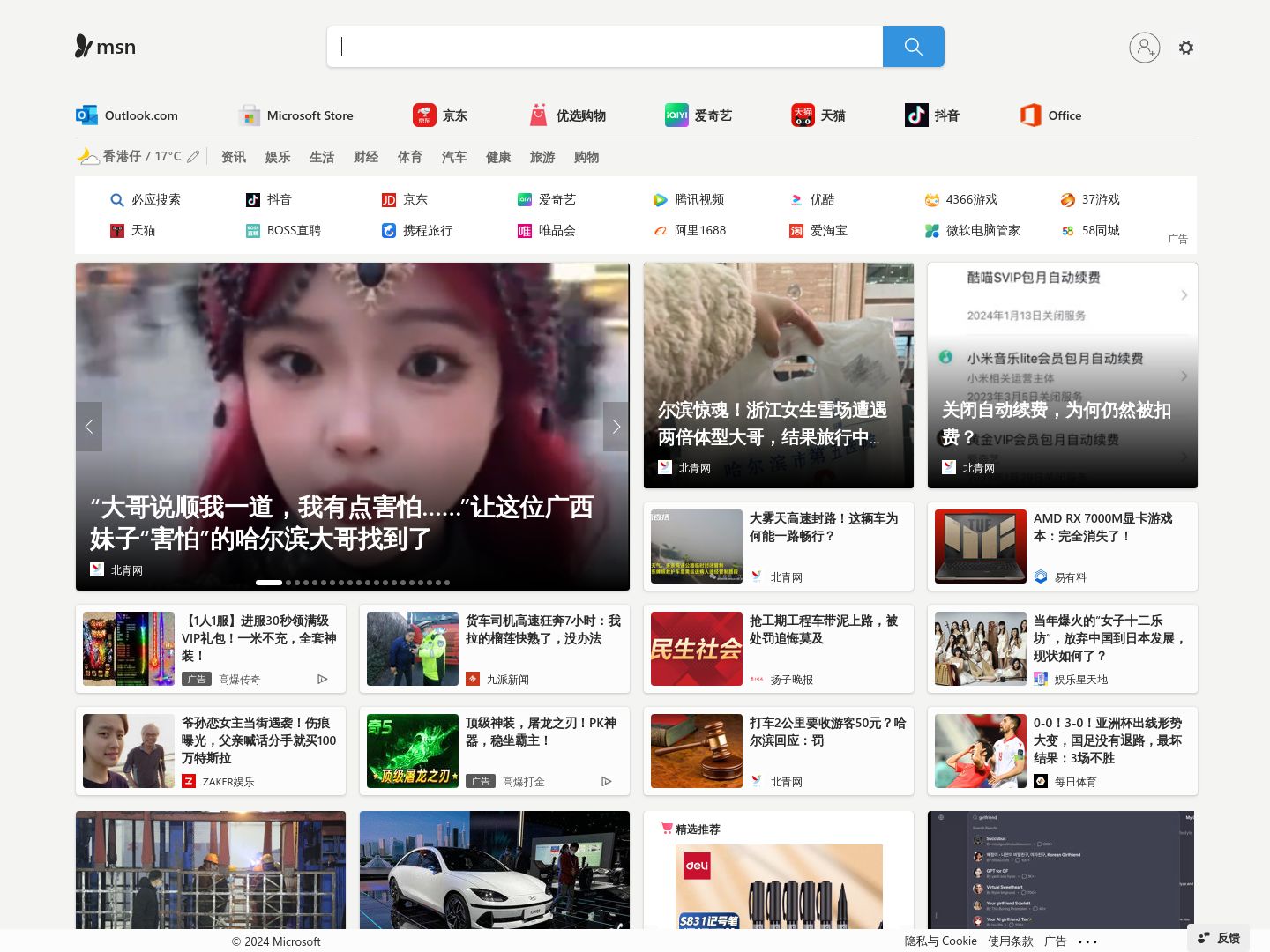The image size is (1270, 952).
Task: Open the account sign-in profile icon
Action: 1144,48
